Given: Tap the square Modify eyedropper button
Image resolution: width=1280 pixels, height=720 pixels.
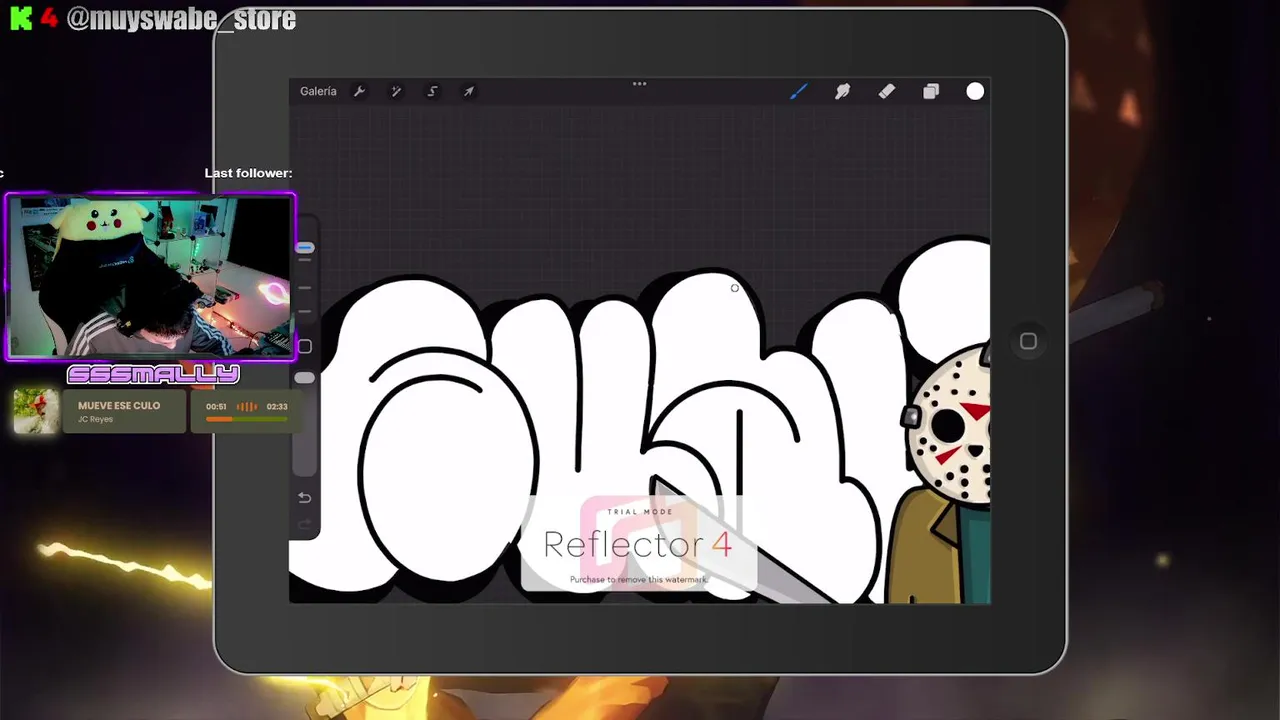Looking at the screenshot, I should (305, 346).
